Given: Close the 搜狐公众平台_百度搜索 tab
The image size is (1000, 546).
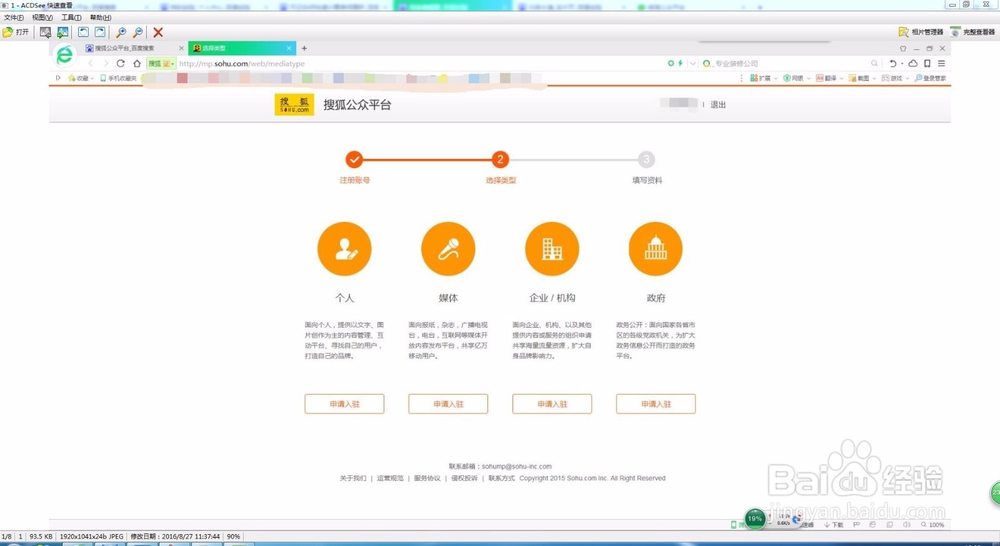Looking at the screenshot, I should click(x=181, y=48).
